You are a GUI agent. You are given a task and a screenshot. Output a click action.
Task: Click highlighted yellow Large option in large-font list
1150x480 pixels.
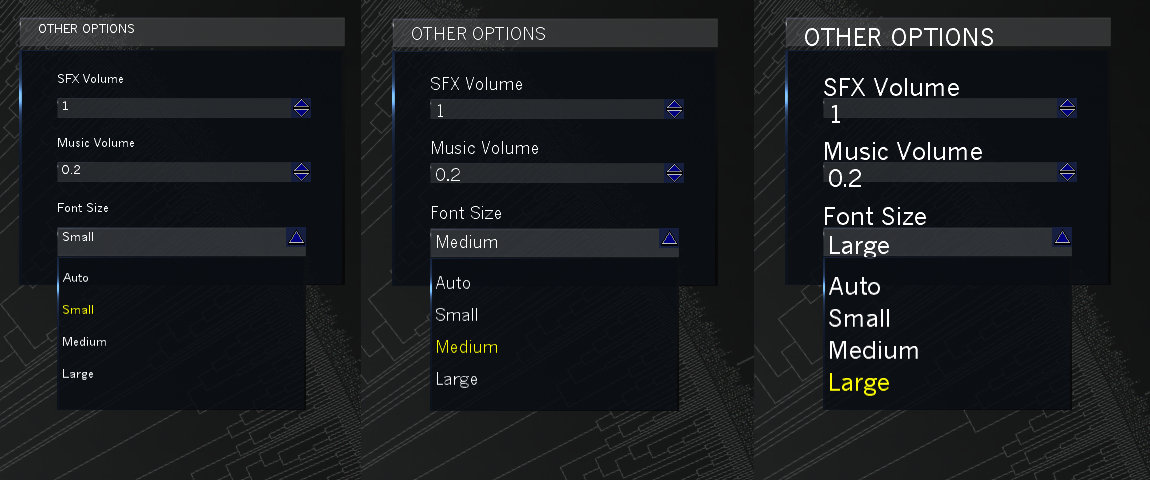point(859,383)
